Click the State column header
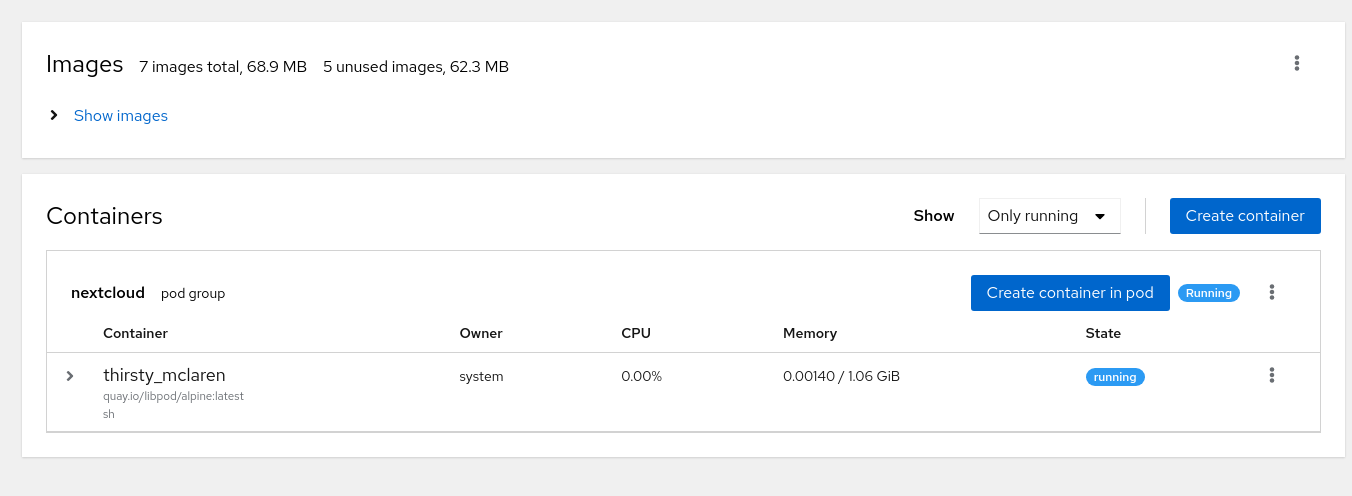Viewport: 1352px width, 496px height. coord(1103,333)
